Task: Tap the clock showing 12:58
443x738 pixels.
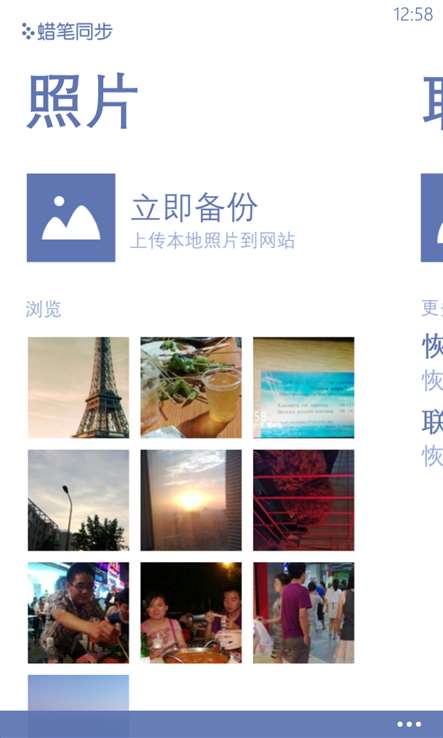Action: click(413, 15)
